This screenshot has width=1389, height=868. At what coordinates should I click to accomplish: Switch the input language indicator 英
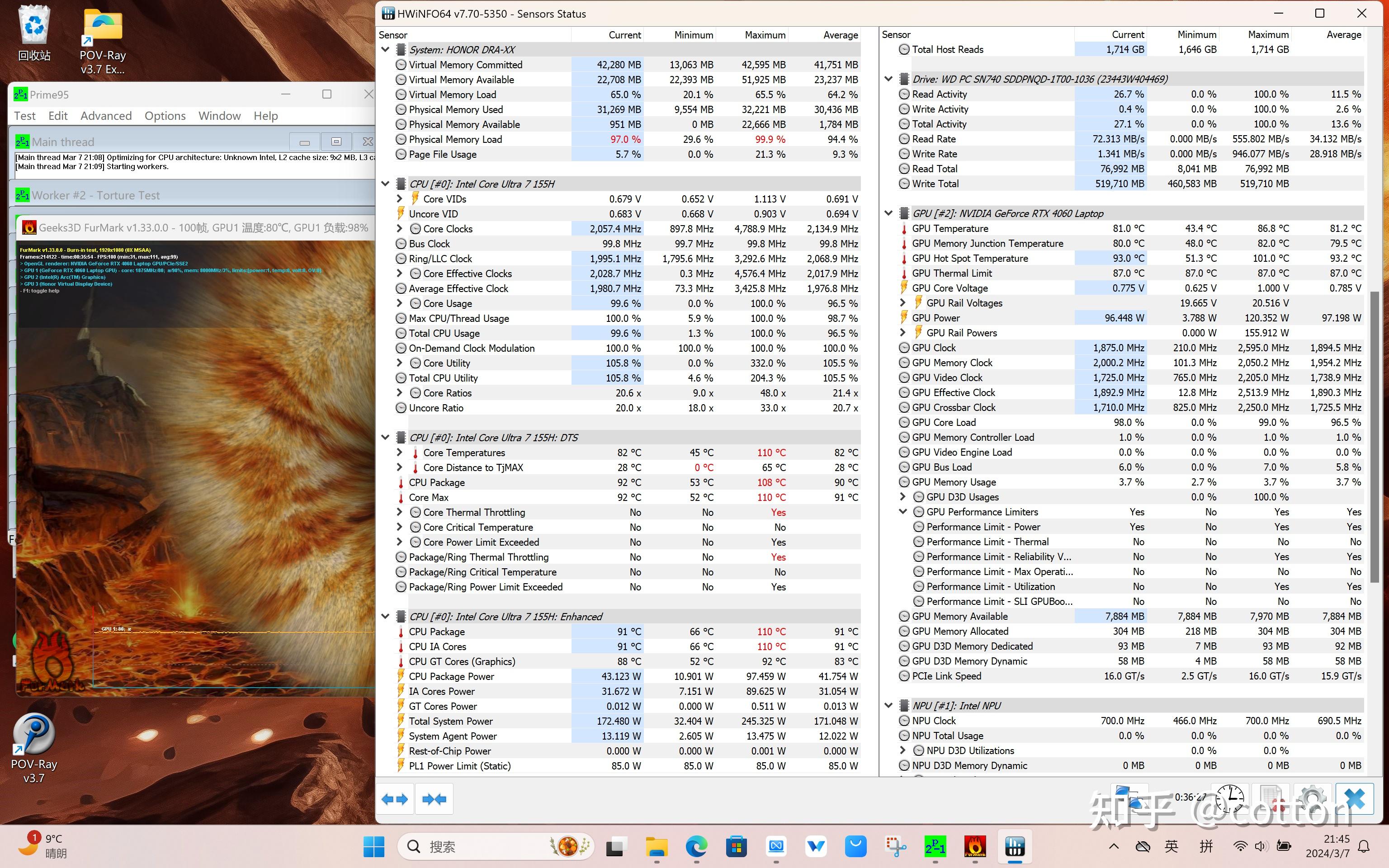point(1172,846)
